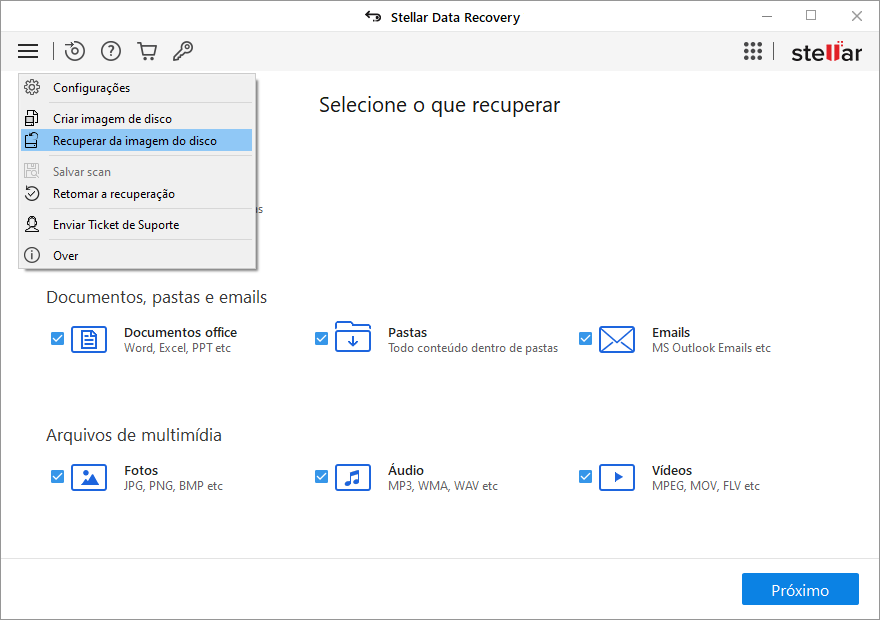880x620 pixels.
Task: Uncheck the Documentos office checkbox
Action: (58, 339)
